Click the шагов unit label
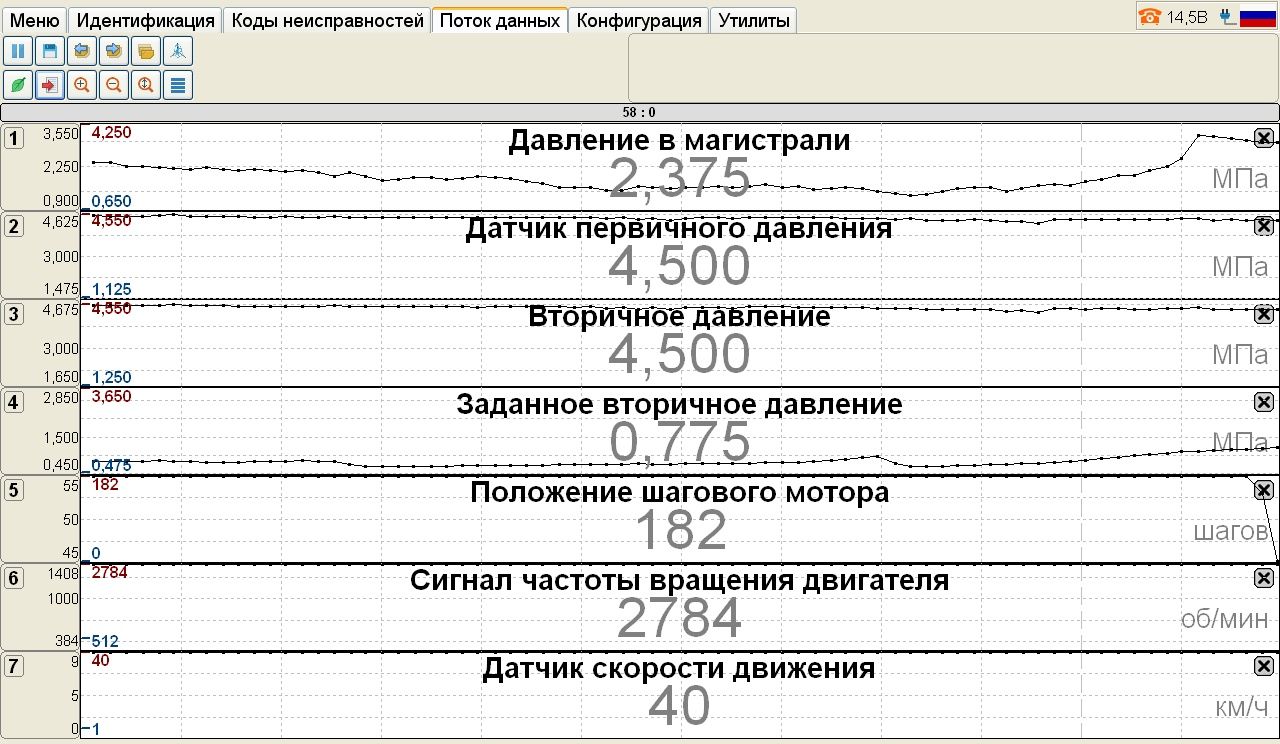The height and width of the screenshot is (744, 1280). [x=1230, y=531]
